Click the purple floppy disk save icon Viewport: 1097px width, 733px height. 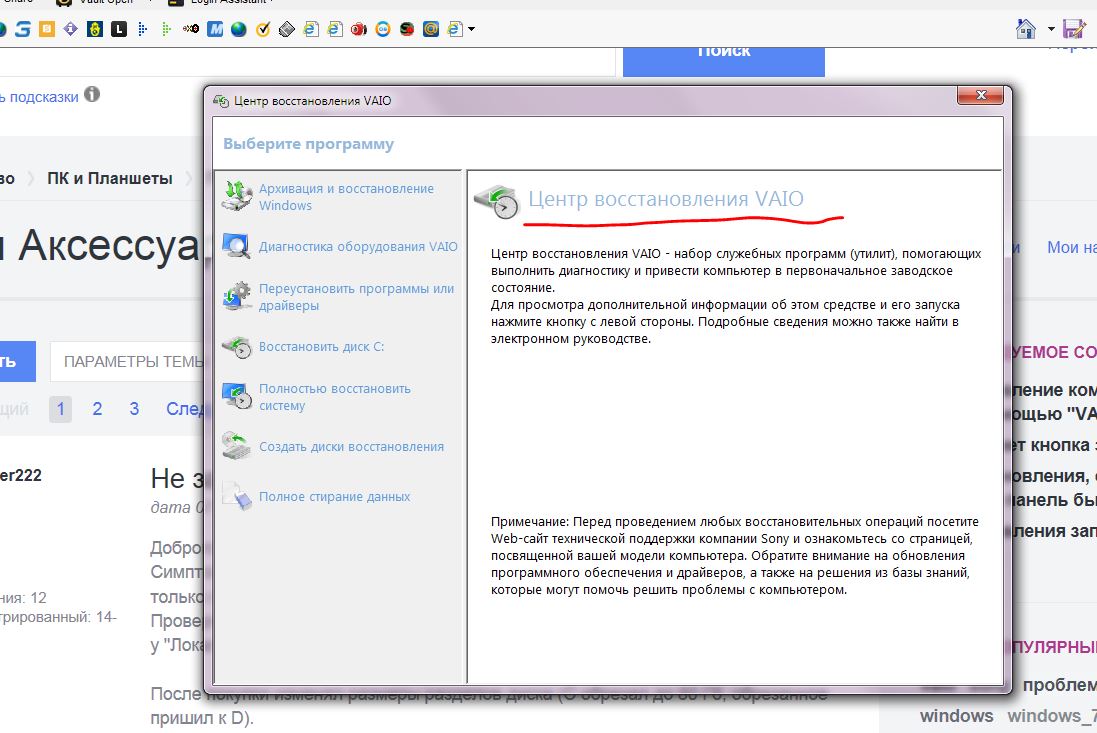(1074, 29)
